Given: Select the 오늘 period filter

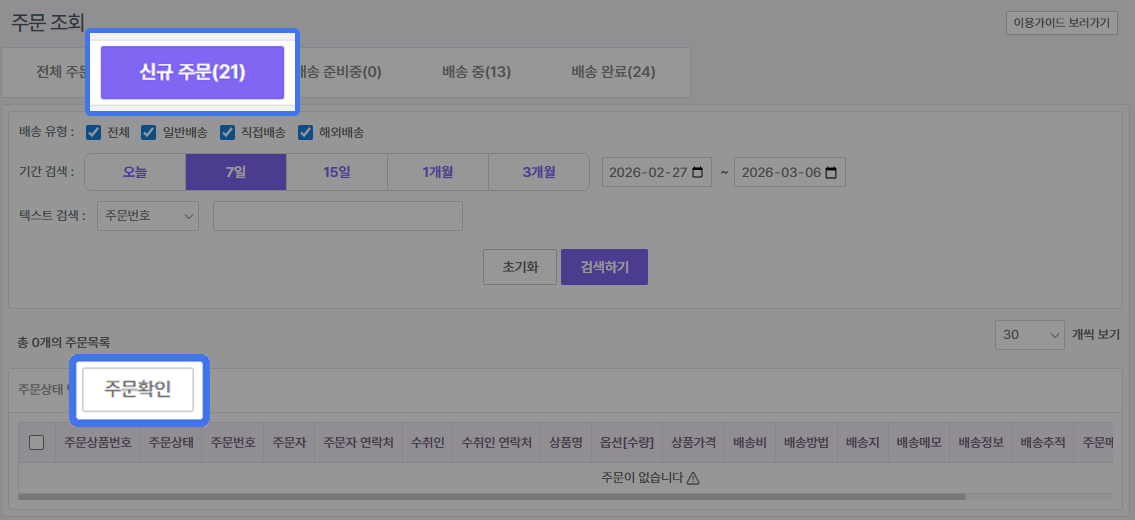Looking at the screenshot, I should point(135,172).
